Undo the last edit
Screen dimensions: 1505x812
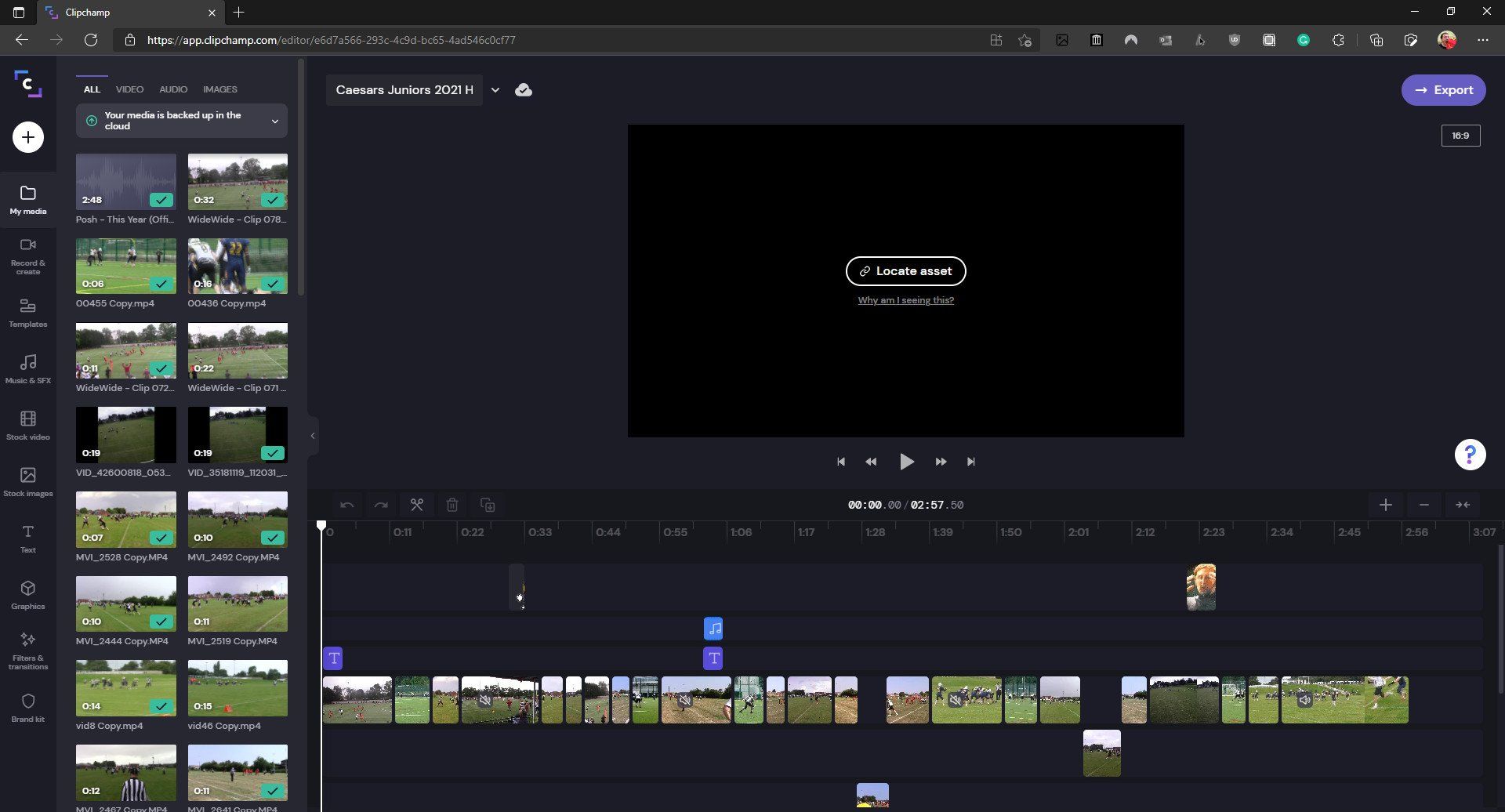(x=346, y=504)
